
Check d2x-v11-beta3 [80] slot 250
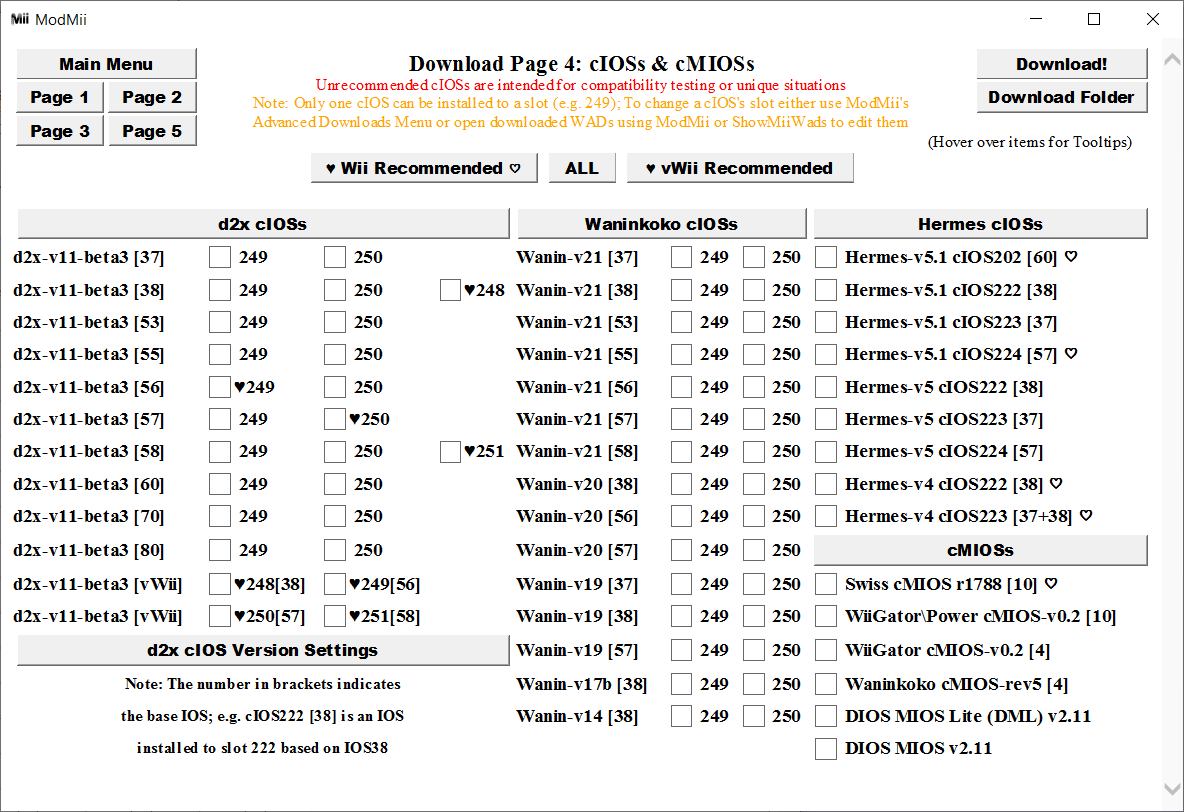click(335, 550)
